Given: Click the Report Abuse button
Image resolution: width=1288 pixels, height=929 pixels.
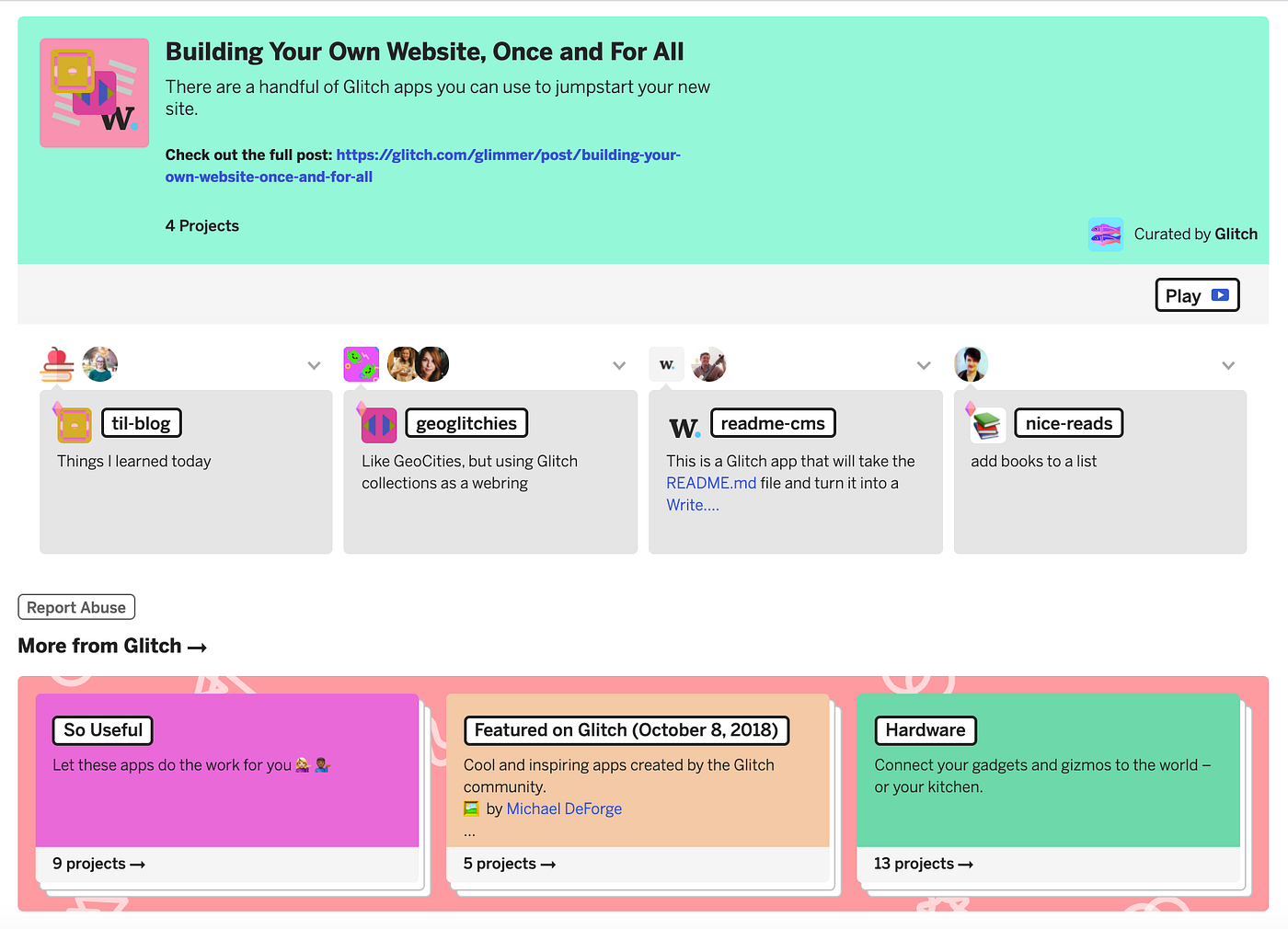Looking at the screenshot, I should (76, 606).
